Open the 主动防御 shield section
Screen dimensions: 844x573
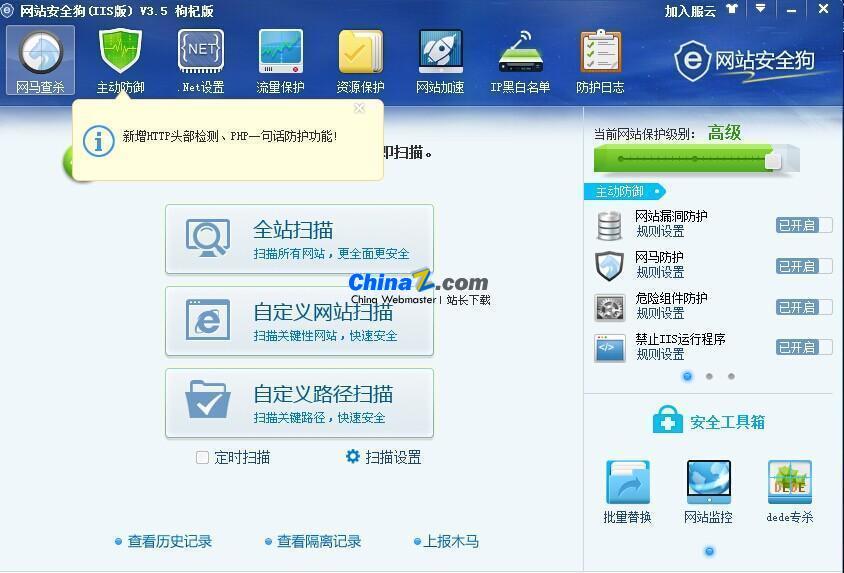pos(120,60)
